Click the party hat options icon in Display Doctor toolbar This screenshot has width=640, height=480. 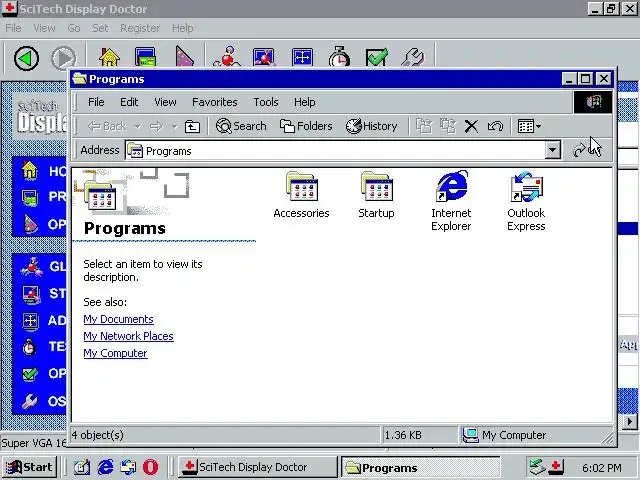pyautogui.click(x=184, y=57)
